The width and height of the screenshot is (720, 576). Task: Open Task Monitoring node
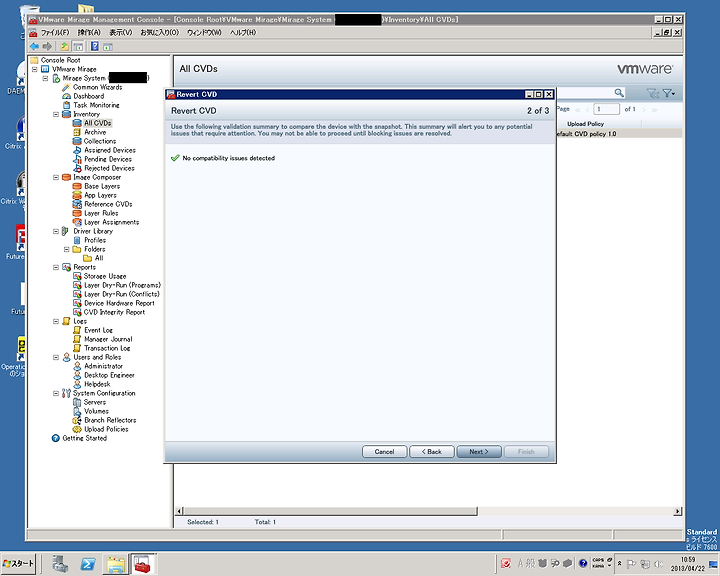(96, 105)
